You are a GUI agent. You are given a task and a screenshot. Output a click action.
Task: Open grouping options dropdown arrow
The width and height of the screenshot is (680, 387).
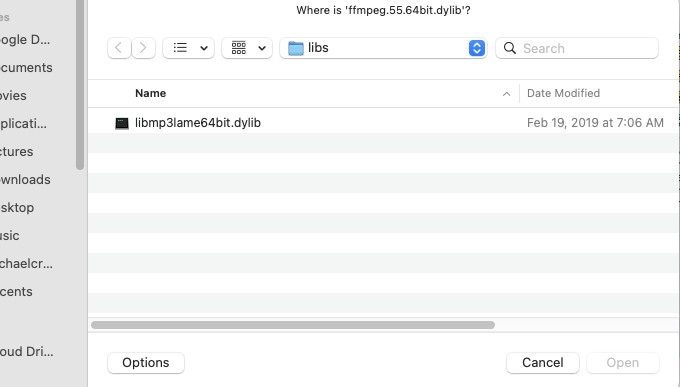click(x=262, y=48)
